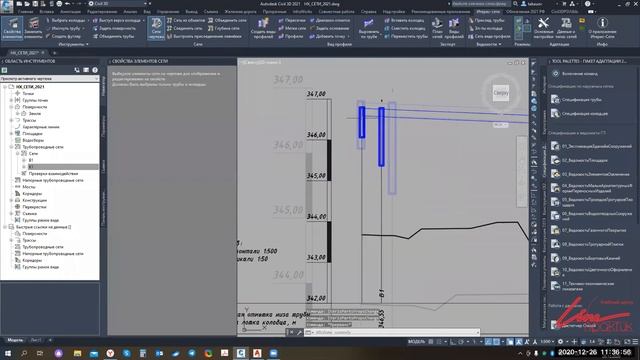640x360 pixels.
Task: Open the network plan export button
Action: 437,28
